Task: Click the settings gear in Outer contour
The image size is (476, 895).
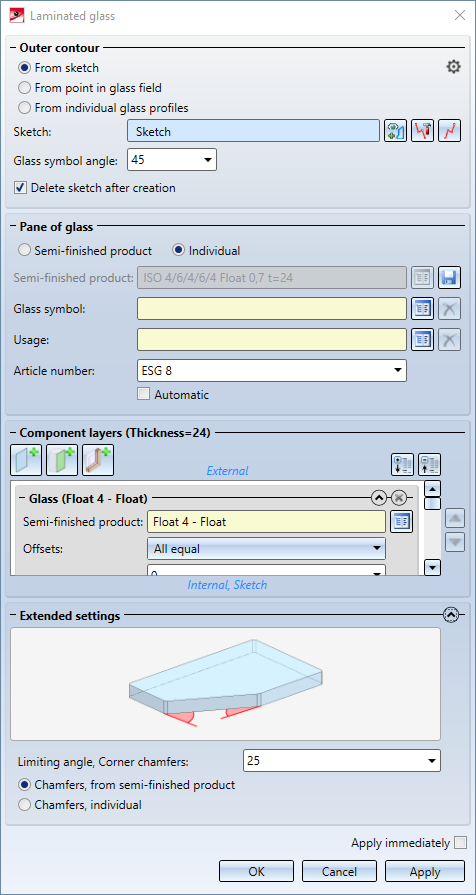Action: tap(453, 67)
